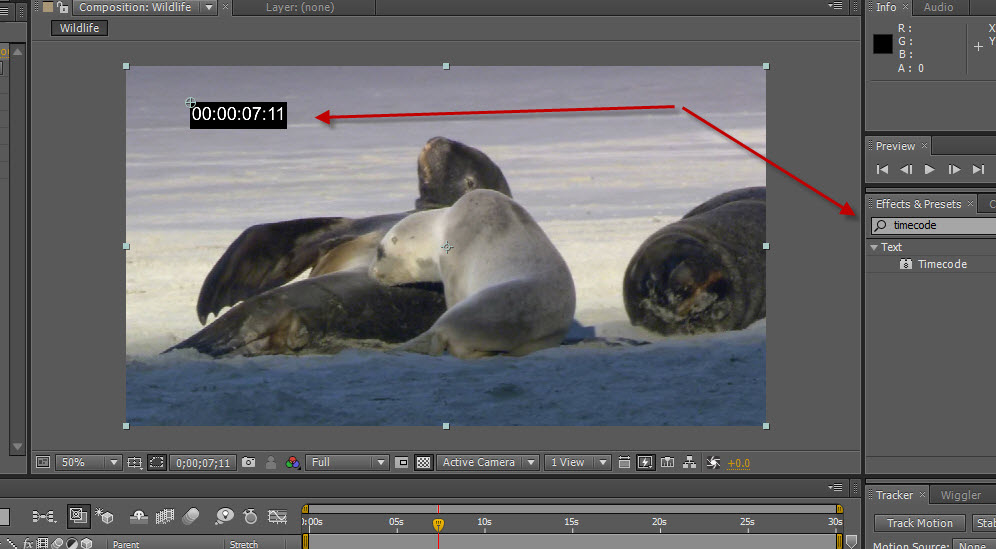Toggle mask and shape path visibility
The height and width of the screenshot is (549, 996).
click(156, 463)
